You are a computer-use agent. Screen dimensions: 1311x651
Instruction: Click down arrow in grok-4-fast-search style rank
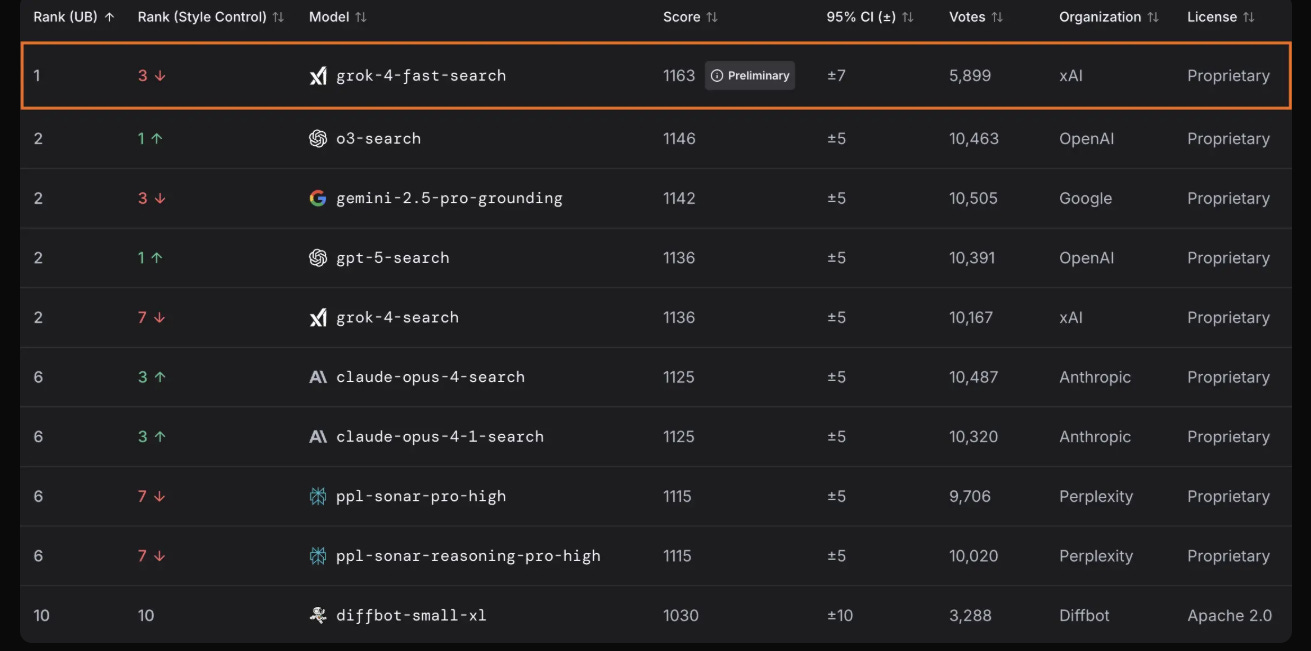coord(160,76)
